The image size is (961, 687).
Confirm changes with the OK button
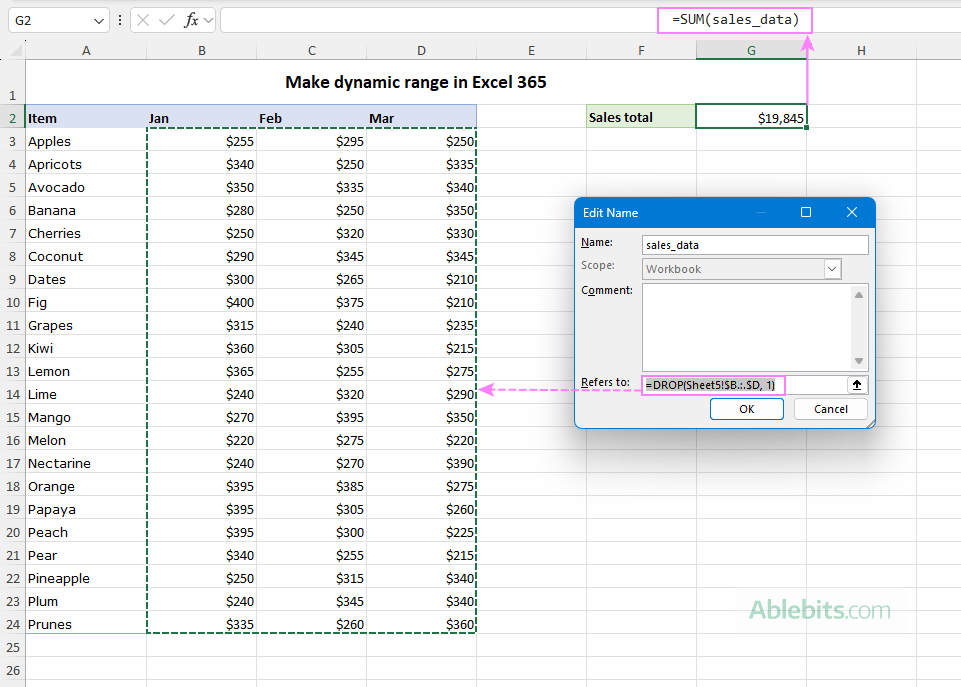coord(747,409)
